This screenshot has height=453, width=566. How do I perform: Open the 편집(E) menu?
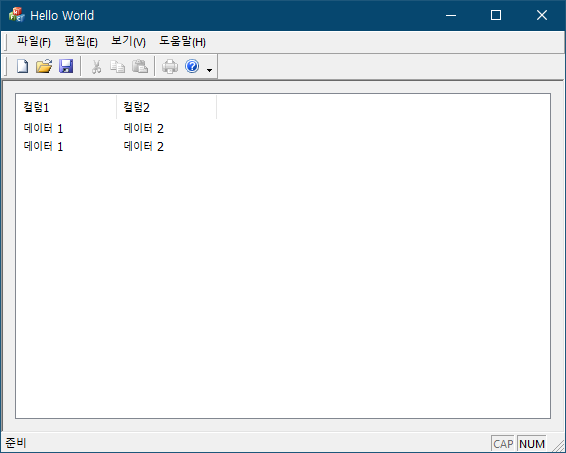(x=81, y=42)
